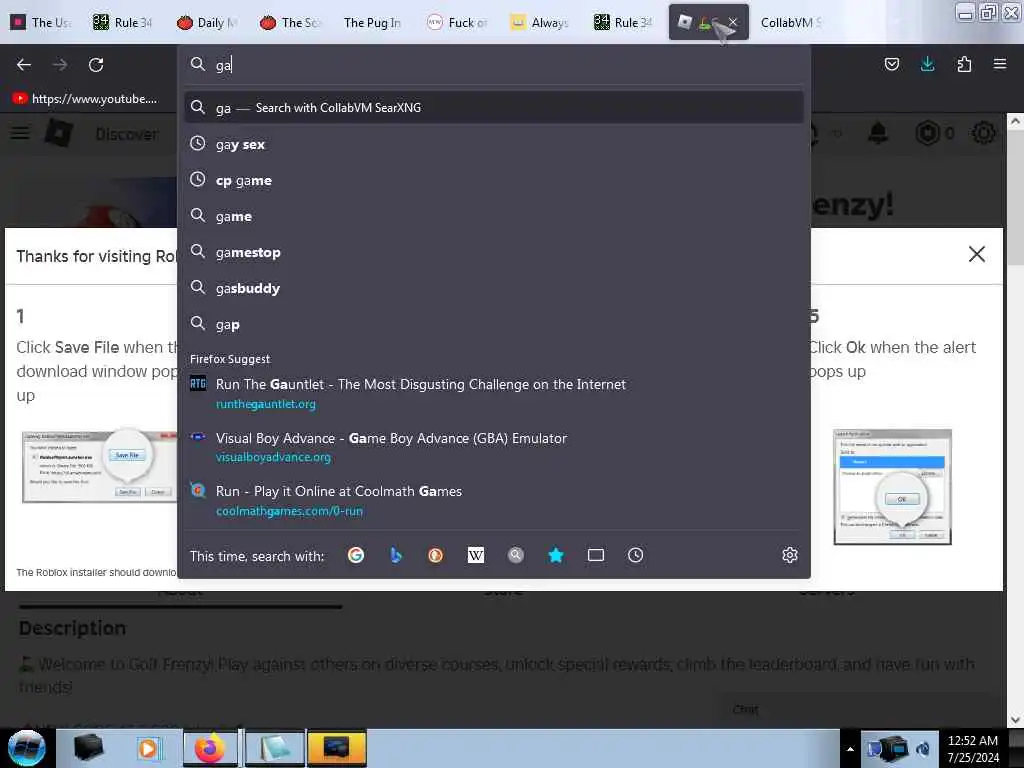The image size is (1024, 768).
Task: Open search settings gear in dropdown
Action: point(790,555)
